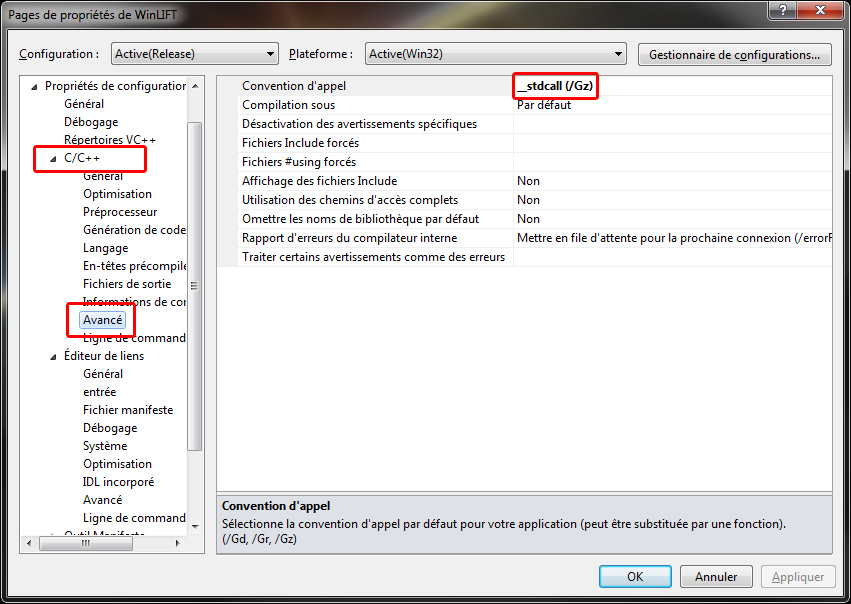
Task: Confirm the dialog with the OK button
Action: (635, 576)
